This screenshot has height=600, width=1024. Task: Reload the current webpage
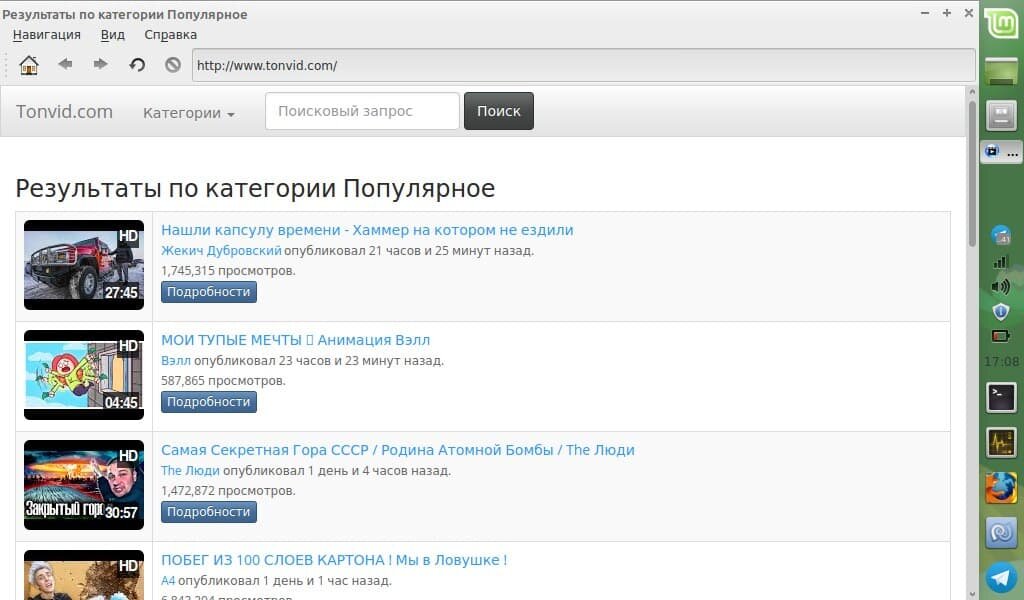(x=137, y=64)
